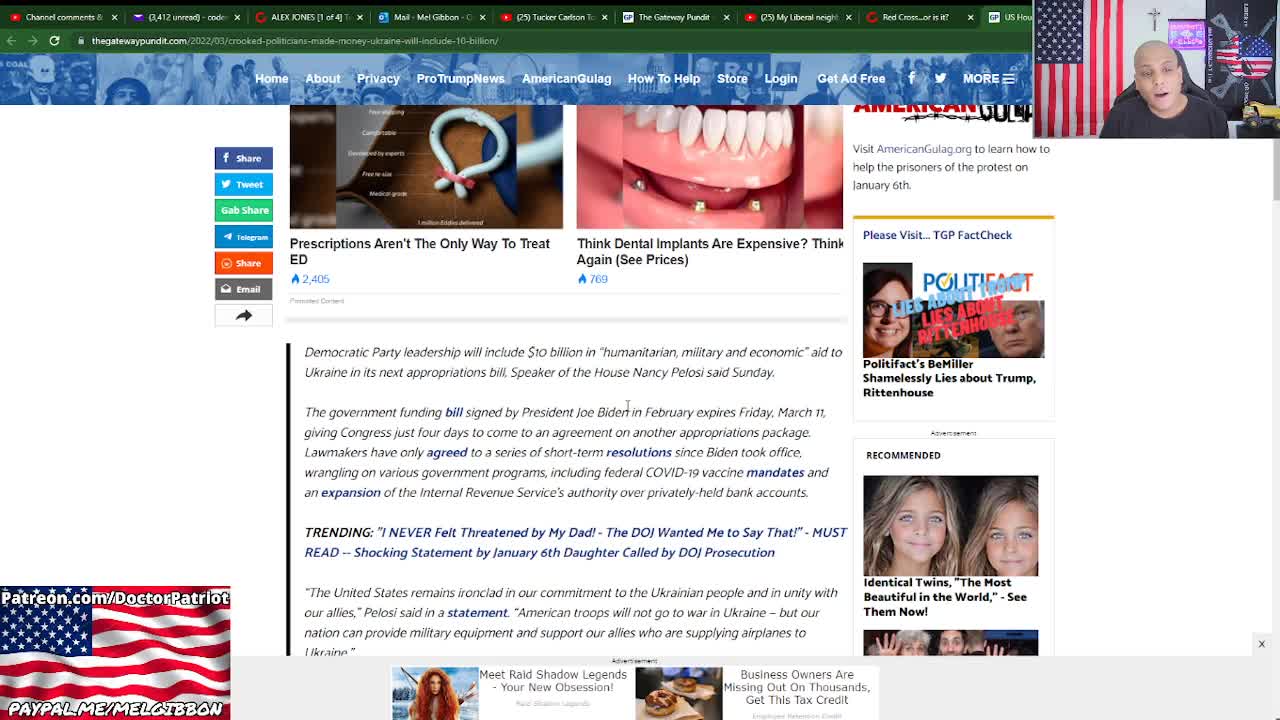Go forward using the browser forward arrow
1280x720 pixels.
(x=32, y=41)
